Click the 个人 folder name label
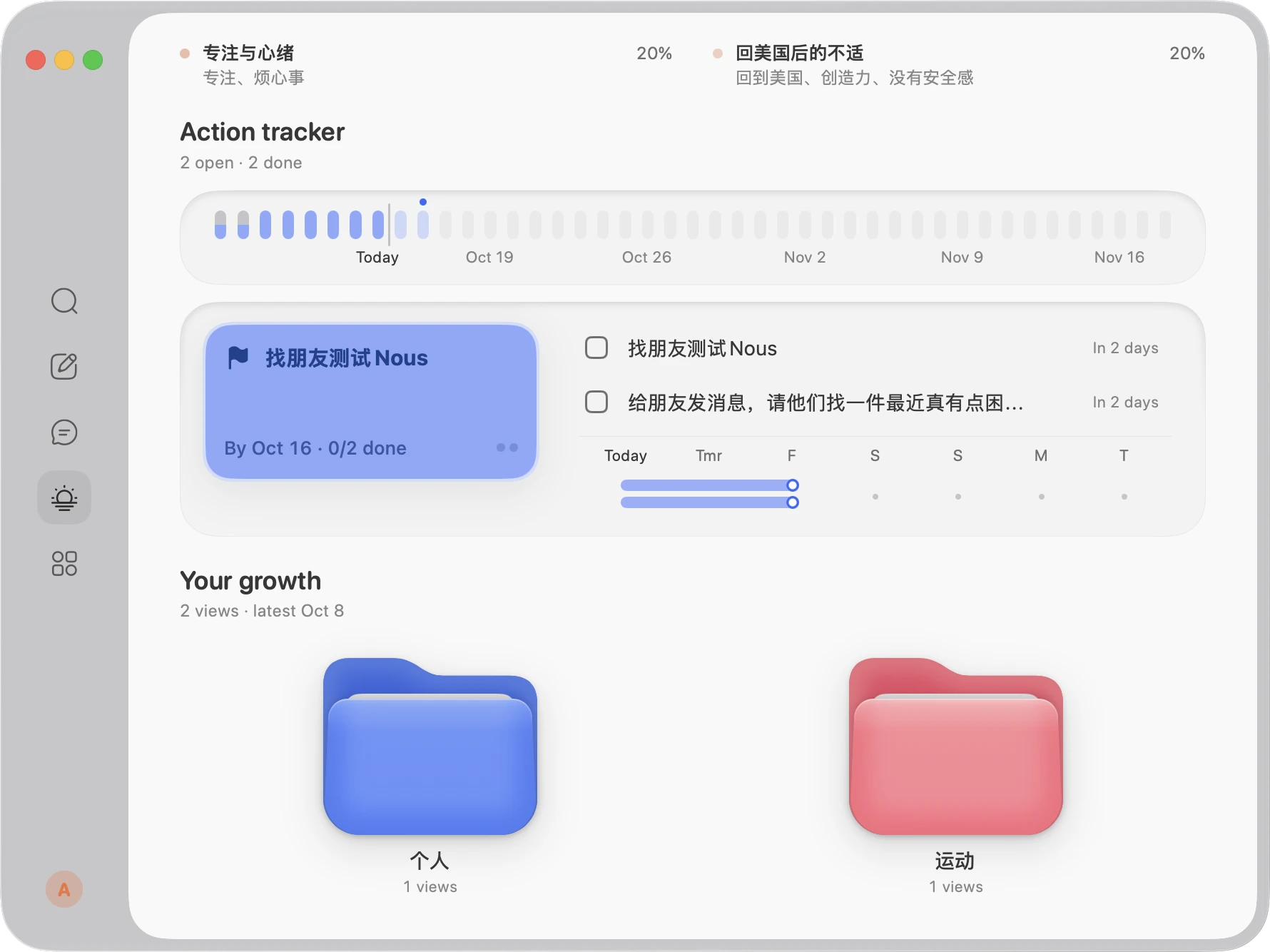 430,861
